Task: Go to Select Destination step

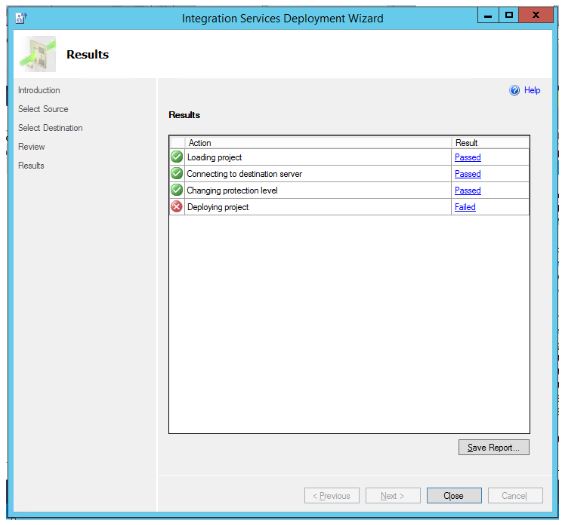Action: coord(50,128)
